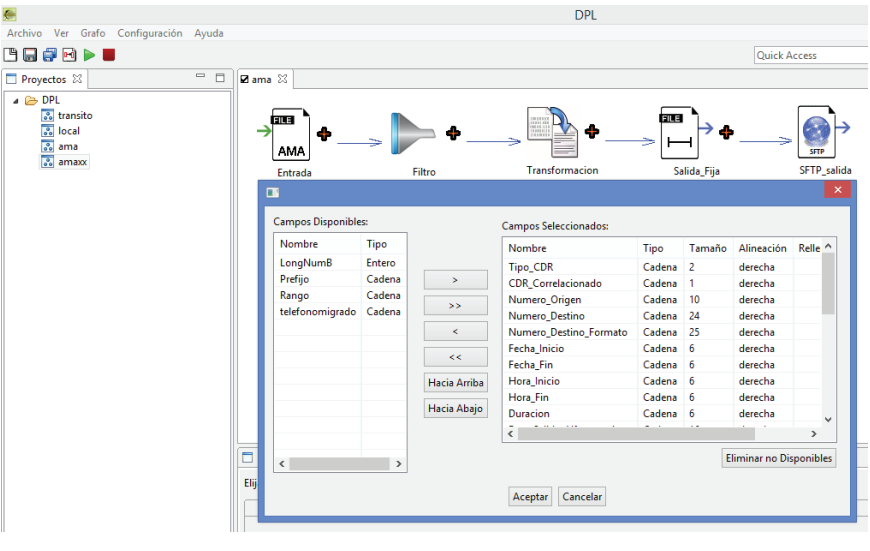870x551 pixels.
Task: Open the Grafo menu
Action: click(93, 33)
